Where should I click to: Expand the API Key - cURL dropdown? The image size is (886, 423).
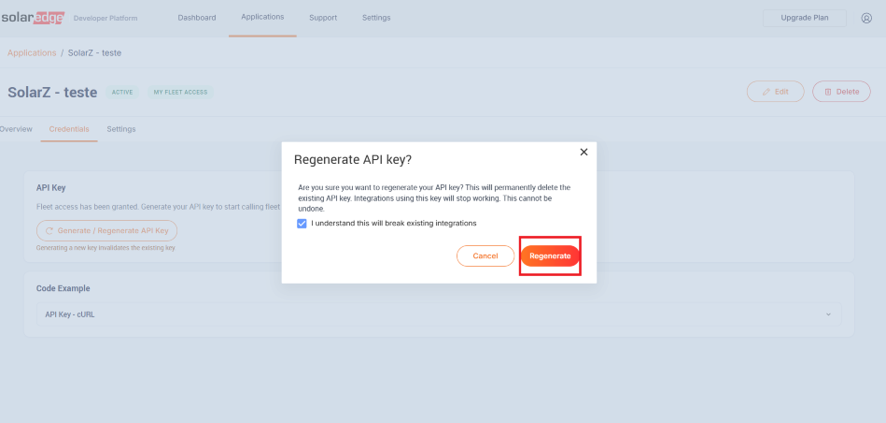439,315
